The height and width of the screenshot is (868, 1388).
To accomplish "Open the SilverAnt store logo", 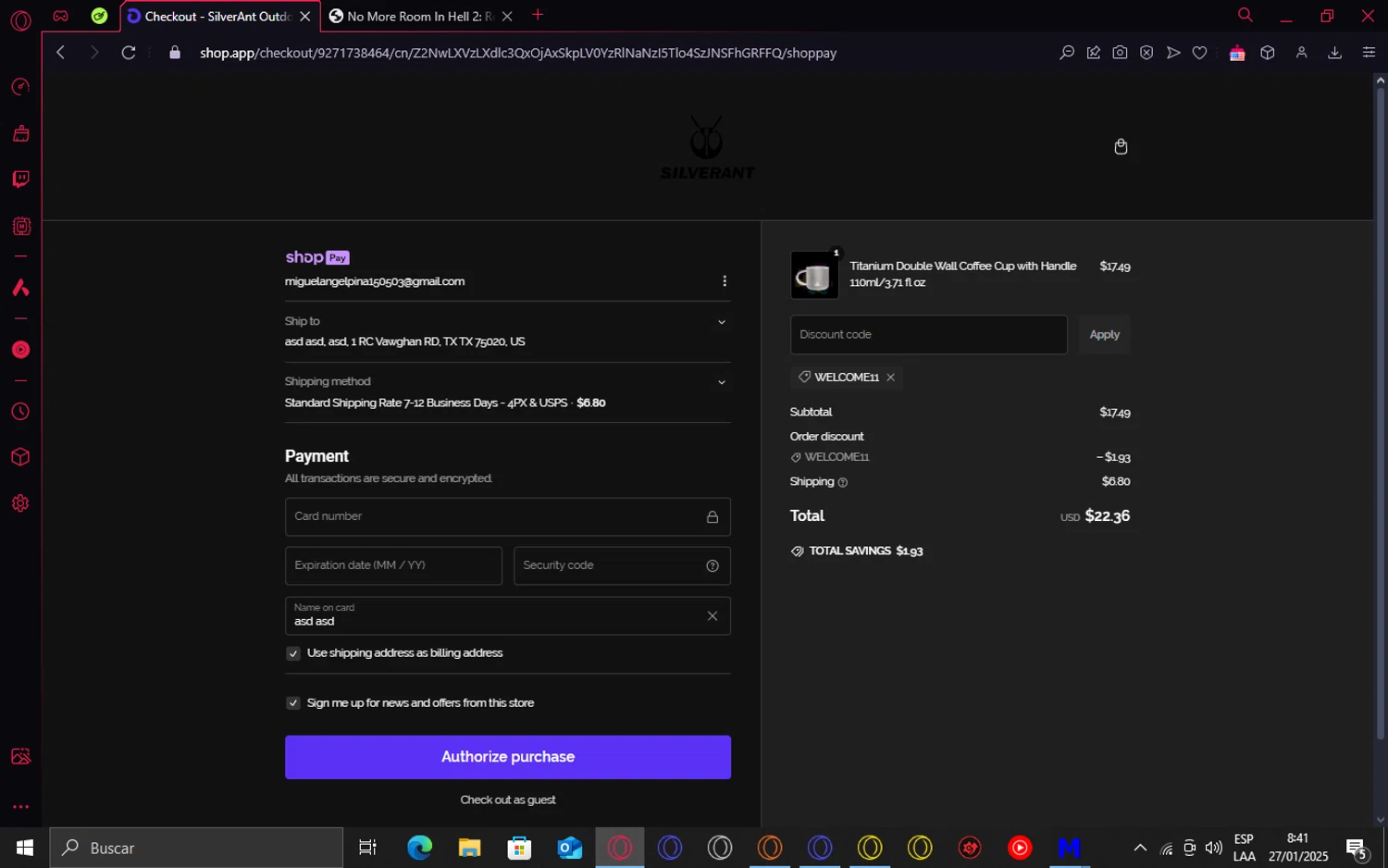I will (x=707, y=147).
